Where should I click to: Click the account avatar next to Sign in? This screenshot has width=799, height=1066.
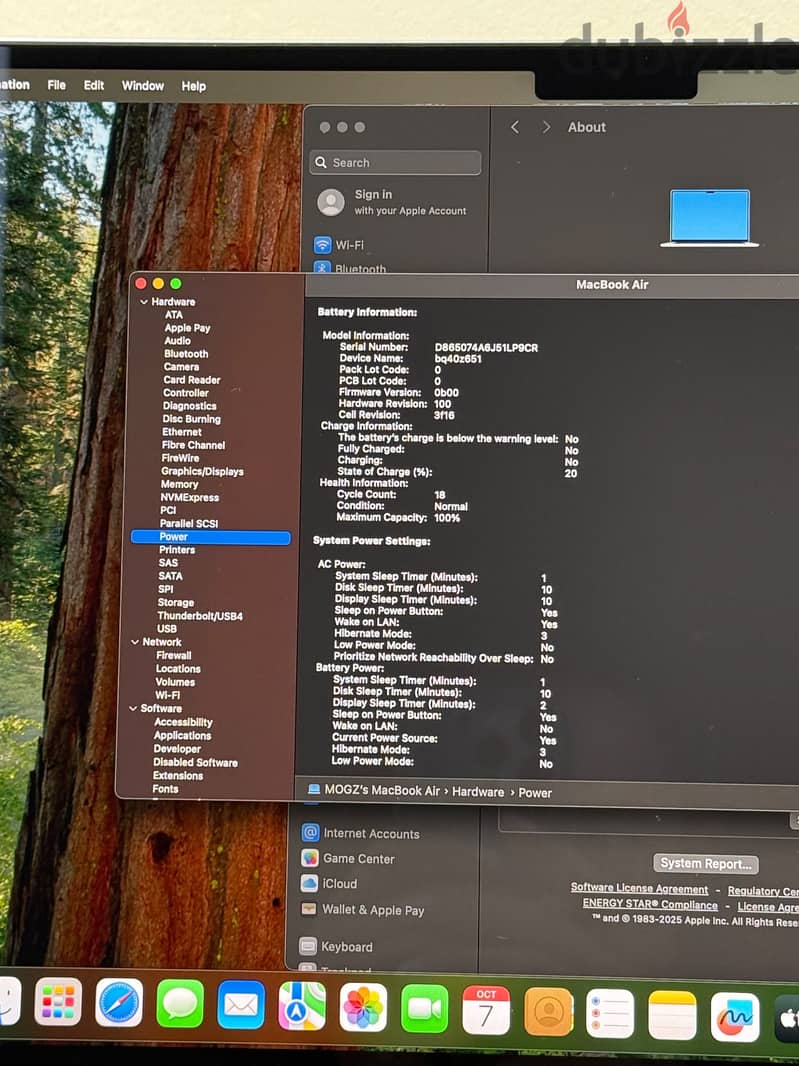coord(331,202)
